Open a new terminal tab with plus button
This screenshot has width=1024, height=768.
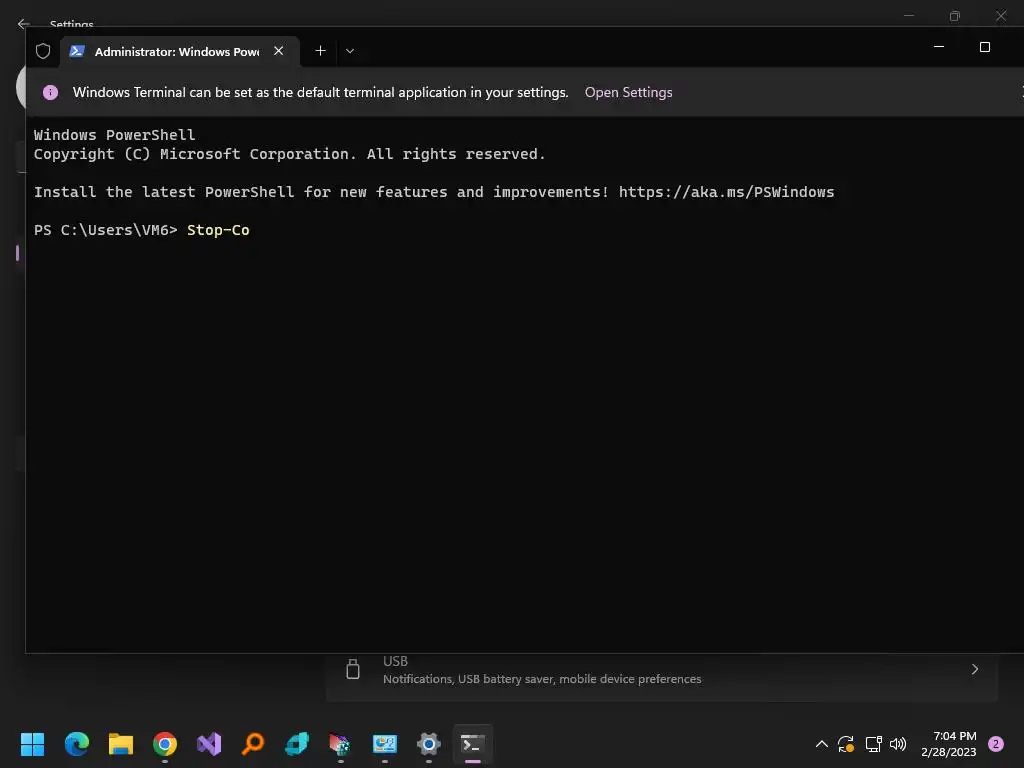click(x=321, y=51)
